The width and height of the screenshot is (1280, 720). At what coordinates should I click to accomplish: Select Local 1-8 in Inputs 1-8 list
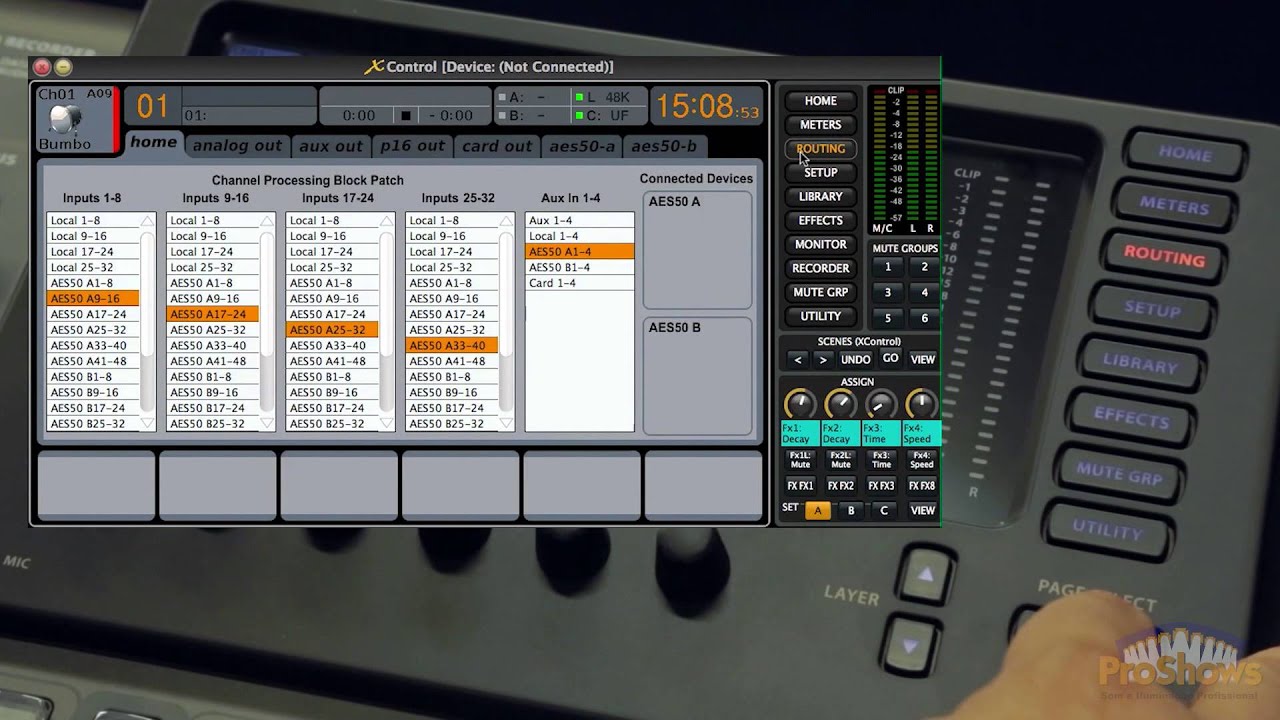(x=92, y=221)
